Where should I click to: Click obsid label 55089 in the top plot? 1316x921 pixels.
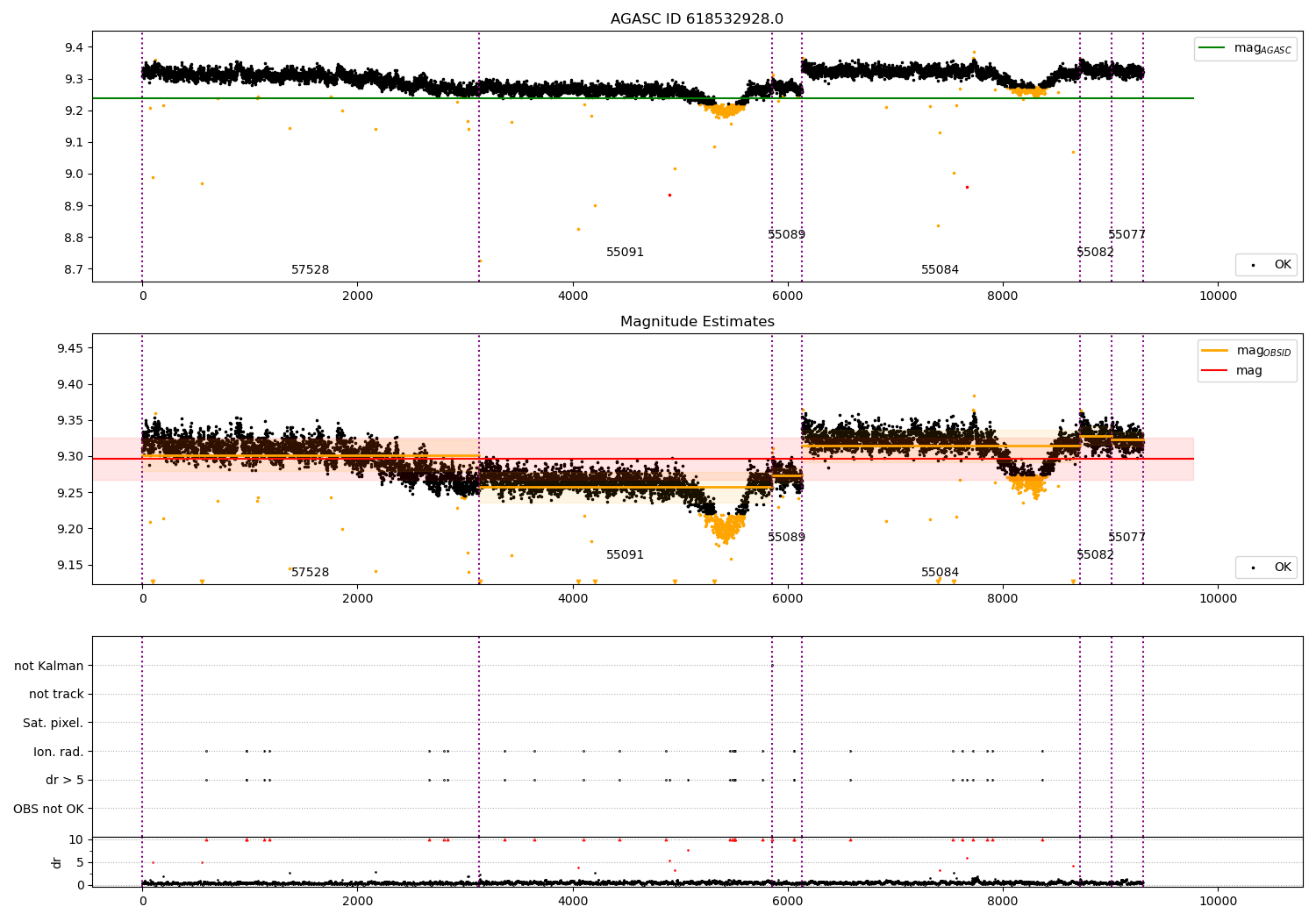[787, 235]
